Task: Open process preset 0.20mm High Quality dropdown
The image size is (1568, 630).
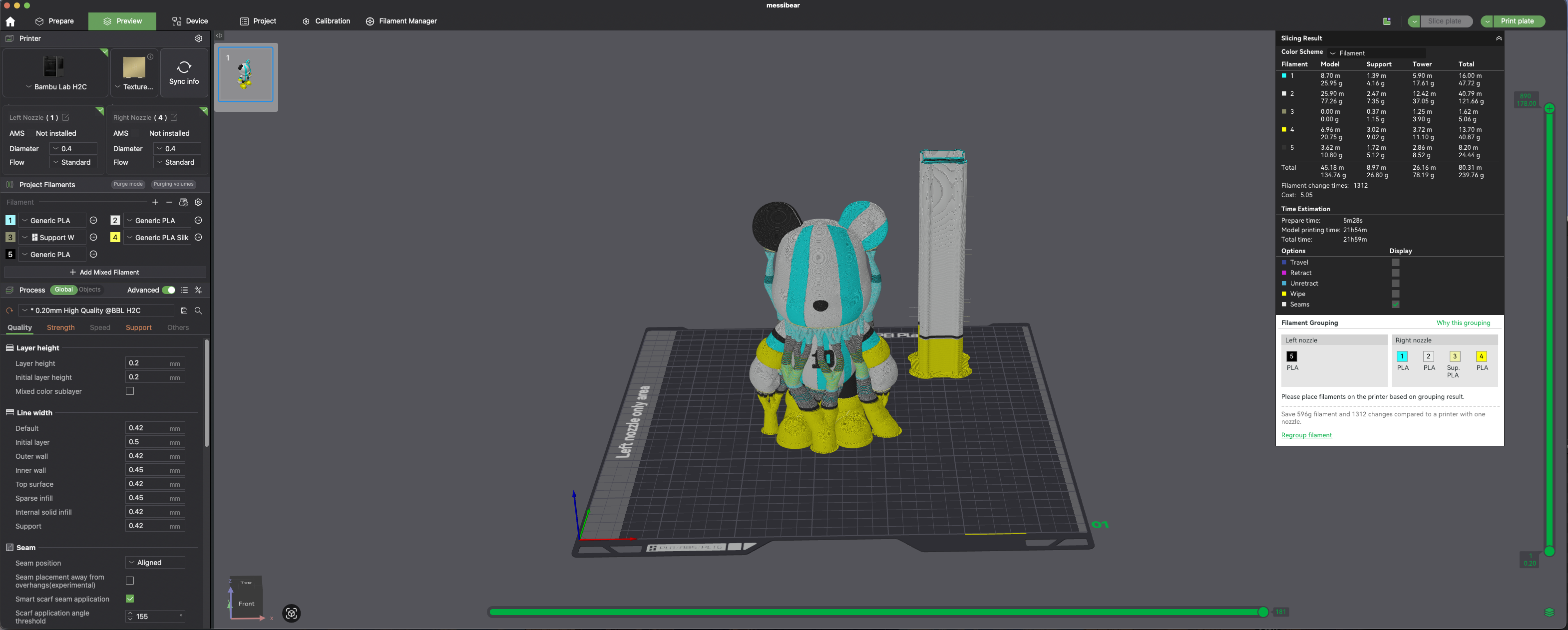Action: tap(96, 311)
